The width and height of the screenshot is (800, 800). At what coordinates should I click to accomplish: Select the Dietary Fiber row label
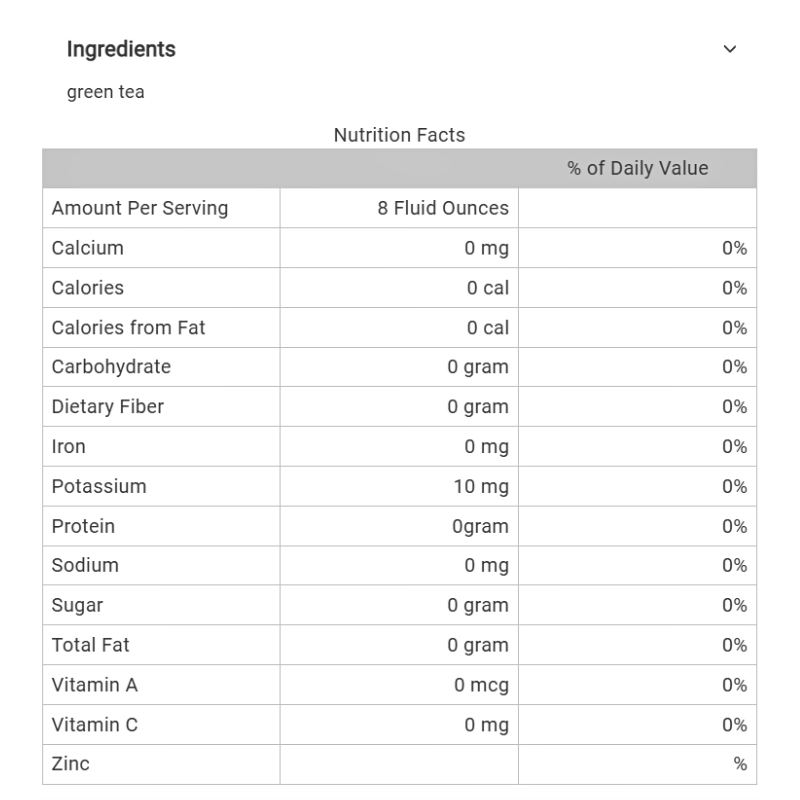[x=108, y=407]
